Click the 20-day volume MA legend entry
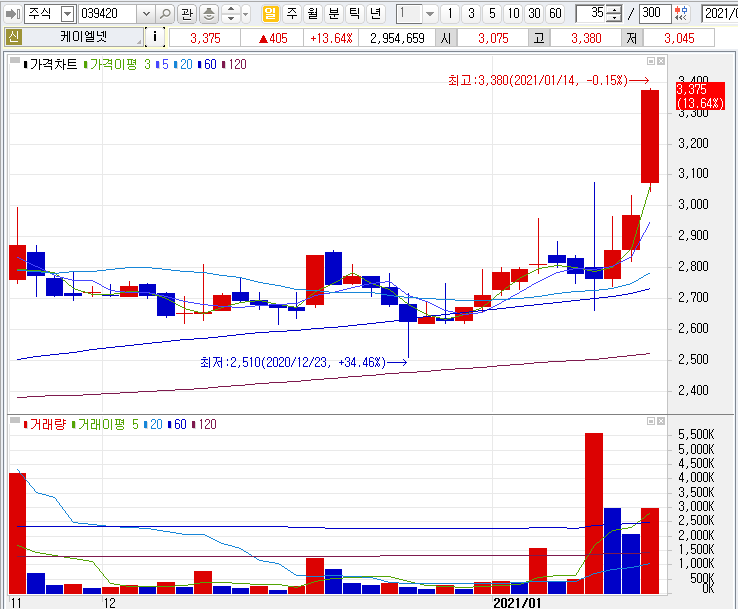 (153, 425)
